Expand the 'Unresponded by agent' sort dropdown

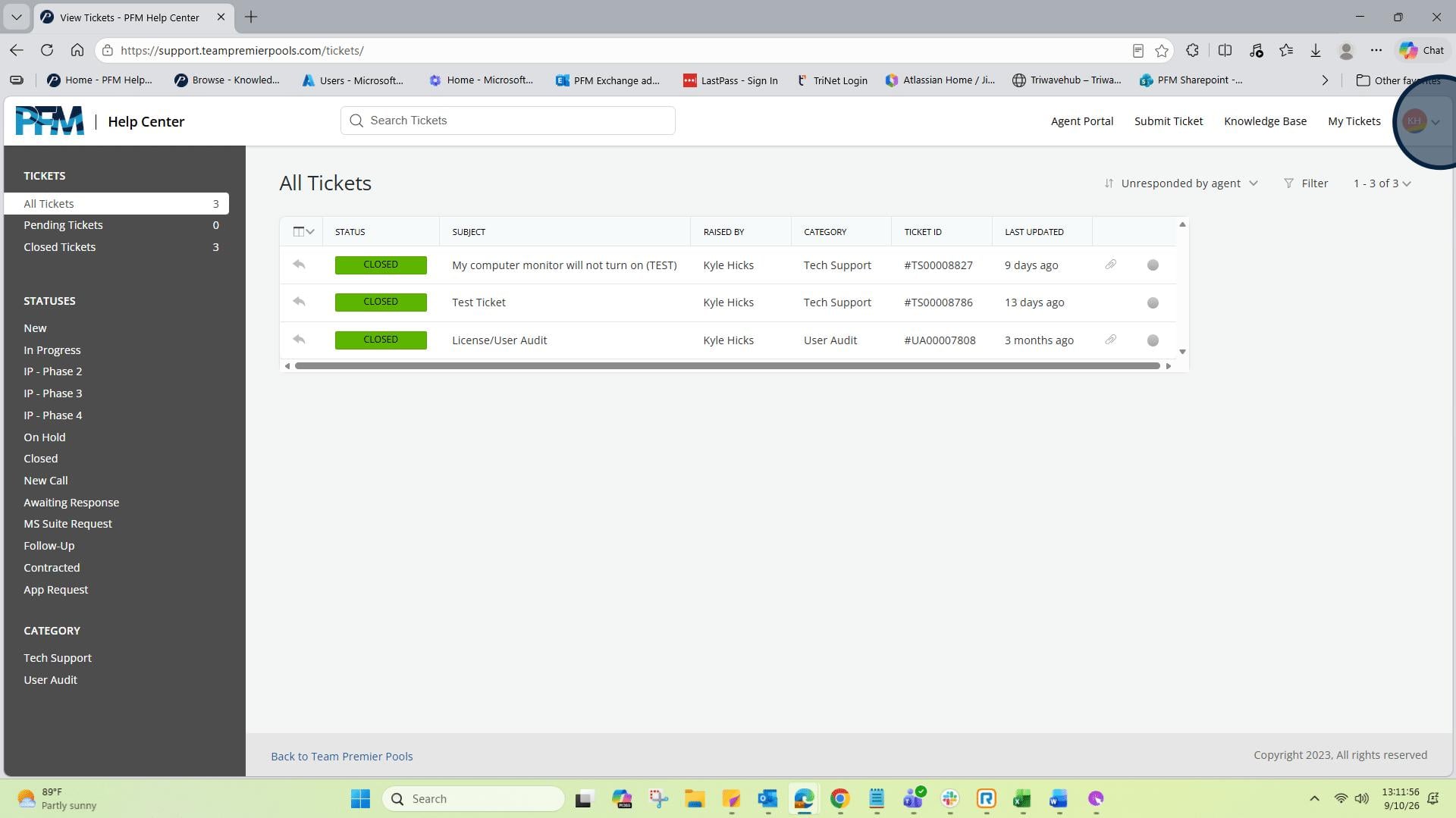coord(1181,183)
